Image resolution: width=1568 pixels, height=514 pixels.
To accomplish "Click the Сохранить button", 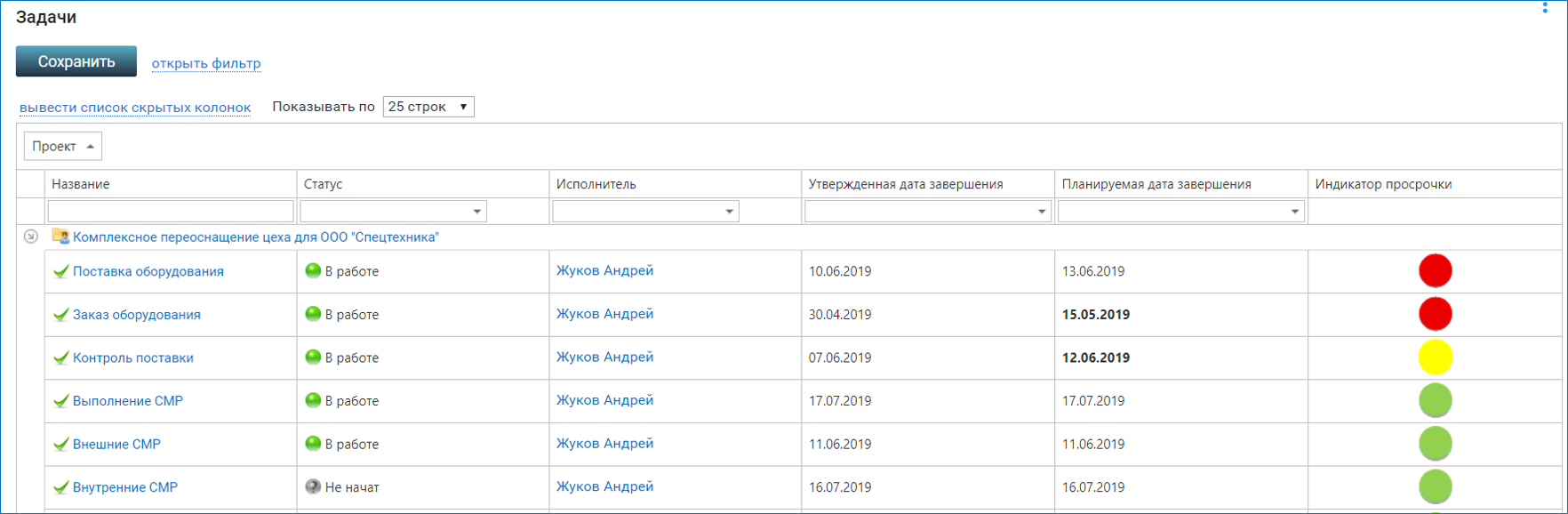I will coord(76,61).
